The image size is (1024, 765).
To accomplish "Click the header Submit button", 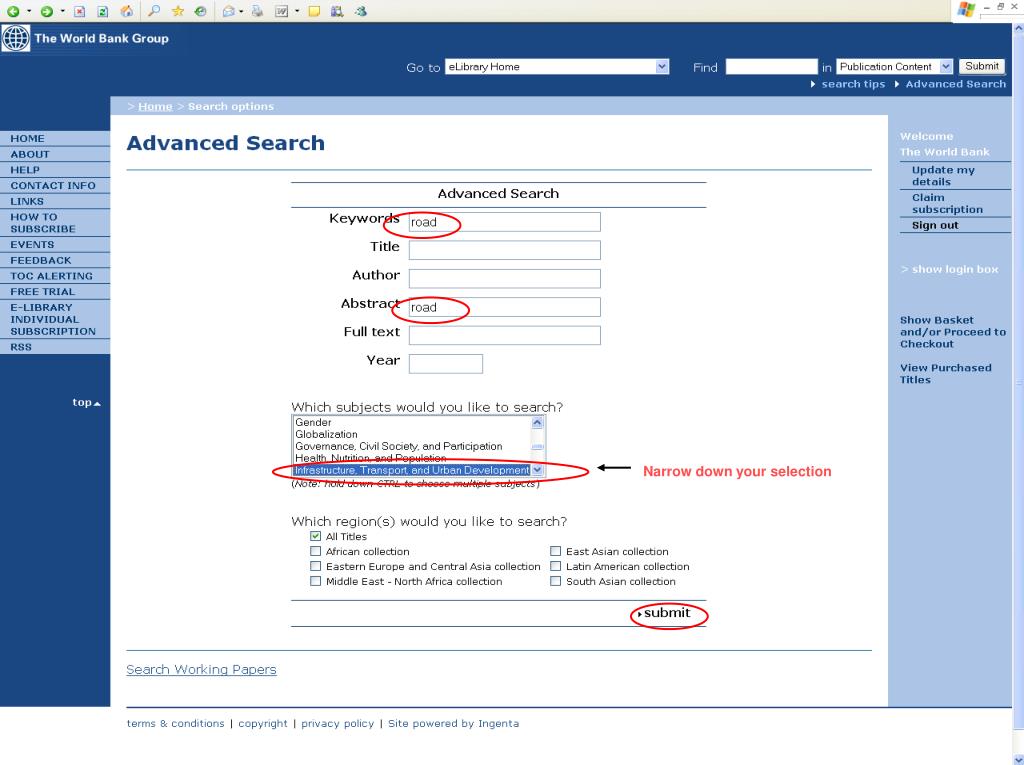I will [982, 66].
